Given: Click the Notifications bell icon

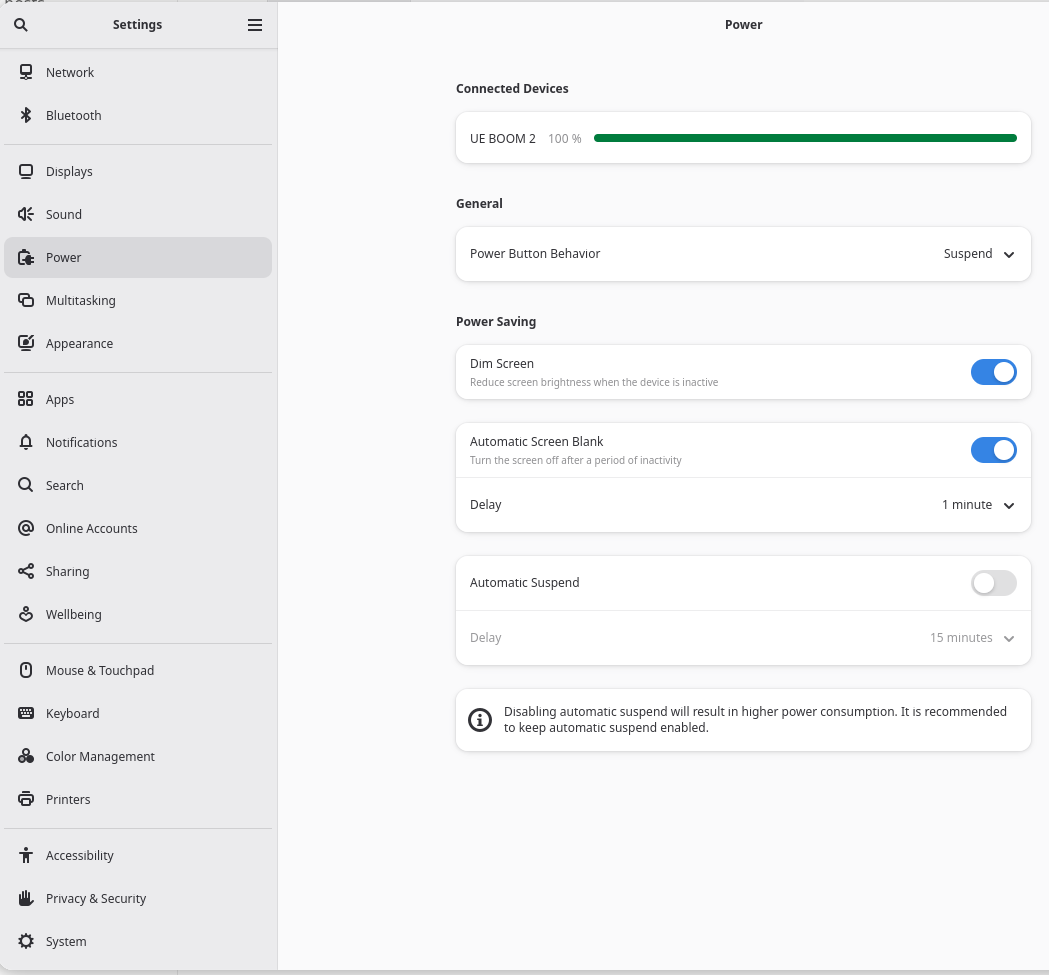Looking at the screenshot, I should click(x=26, y=442).
